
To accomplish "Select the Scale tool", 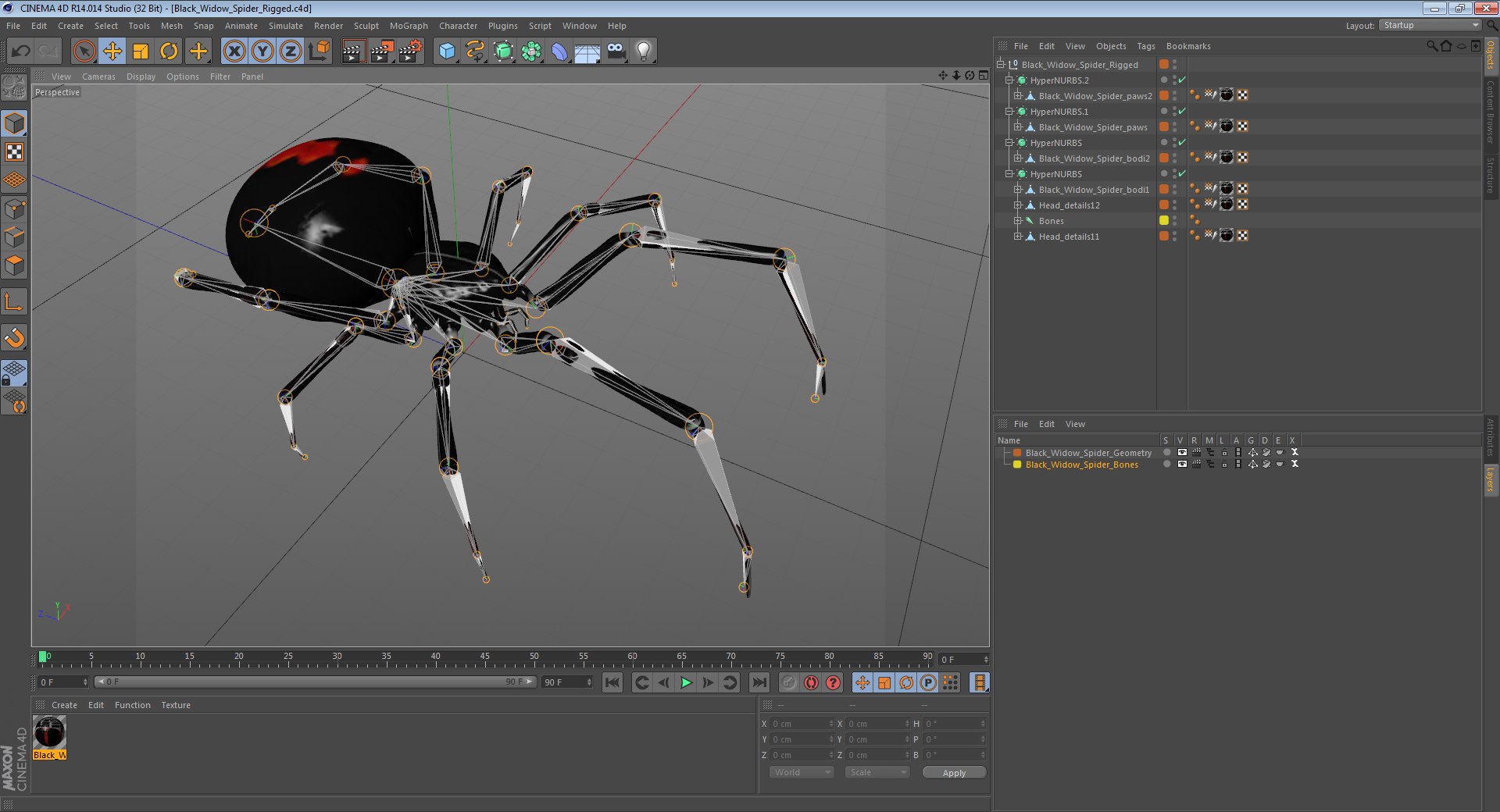I will [141, 52].
